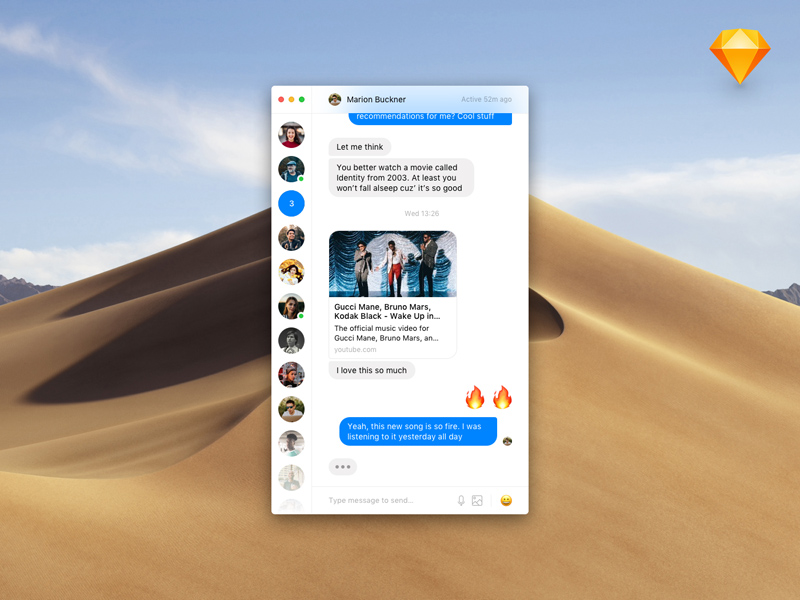Click the typing indicator bubble

click(342, 467)
